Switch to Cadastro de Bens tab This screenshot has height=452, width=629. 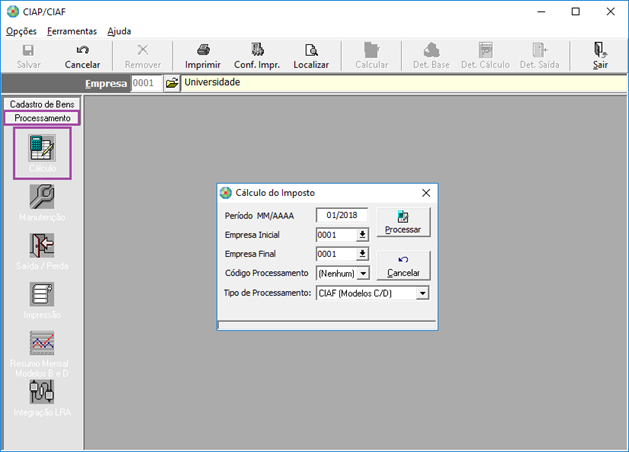click(x=42, y=104)
